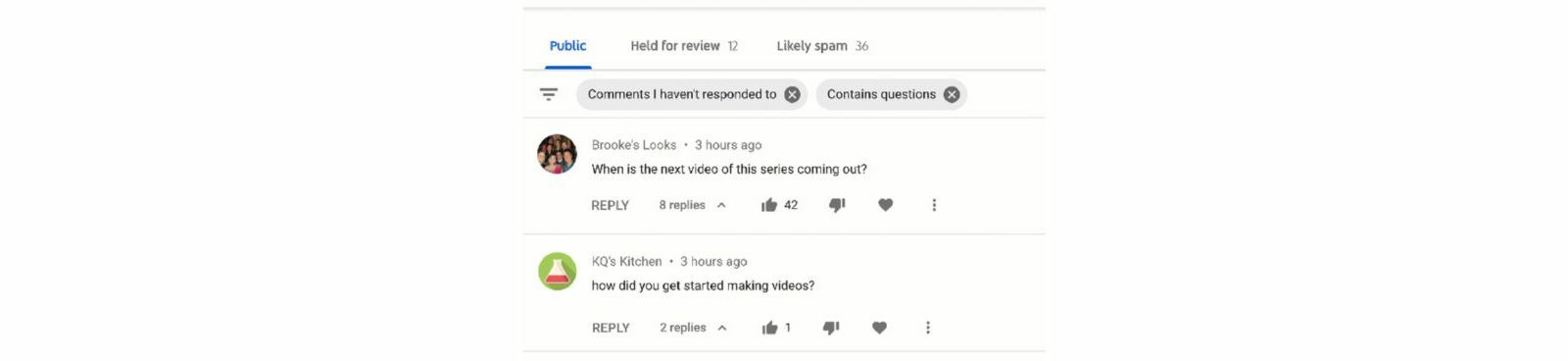Image resolution: width=1568 pixels, height=361 pixels.
Task: Remove the 'Comments I haven't responded to' filter
Action: click(792, 94)
